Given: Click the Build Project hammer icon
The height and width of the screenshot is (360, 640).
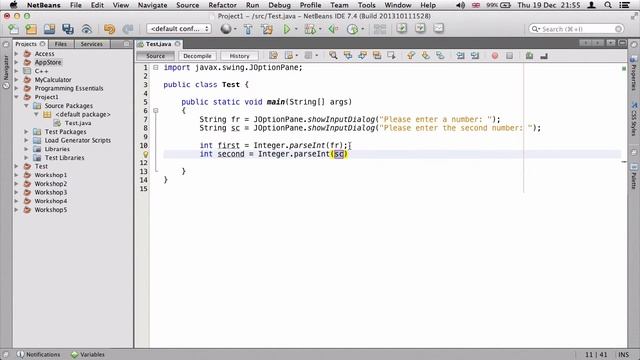Looking at the screenshot, I should (248, 29).
